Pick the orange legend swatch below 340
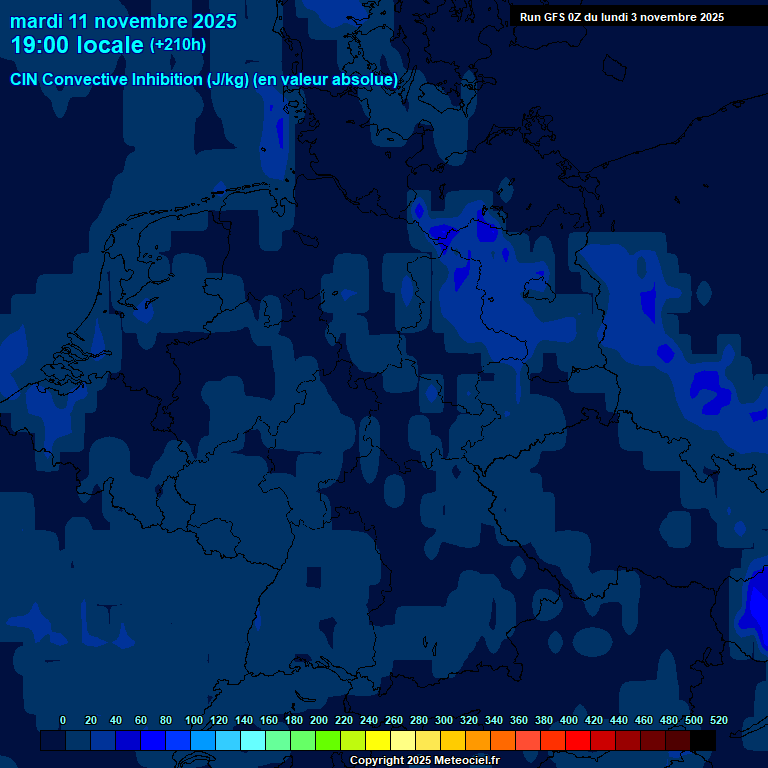Screen dimensions: 768x768 coord(478,741)
